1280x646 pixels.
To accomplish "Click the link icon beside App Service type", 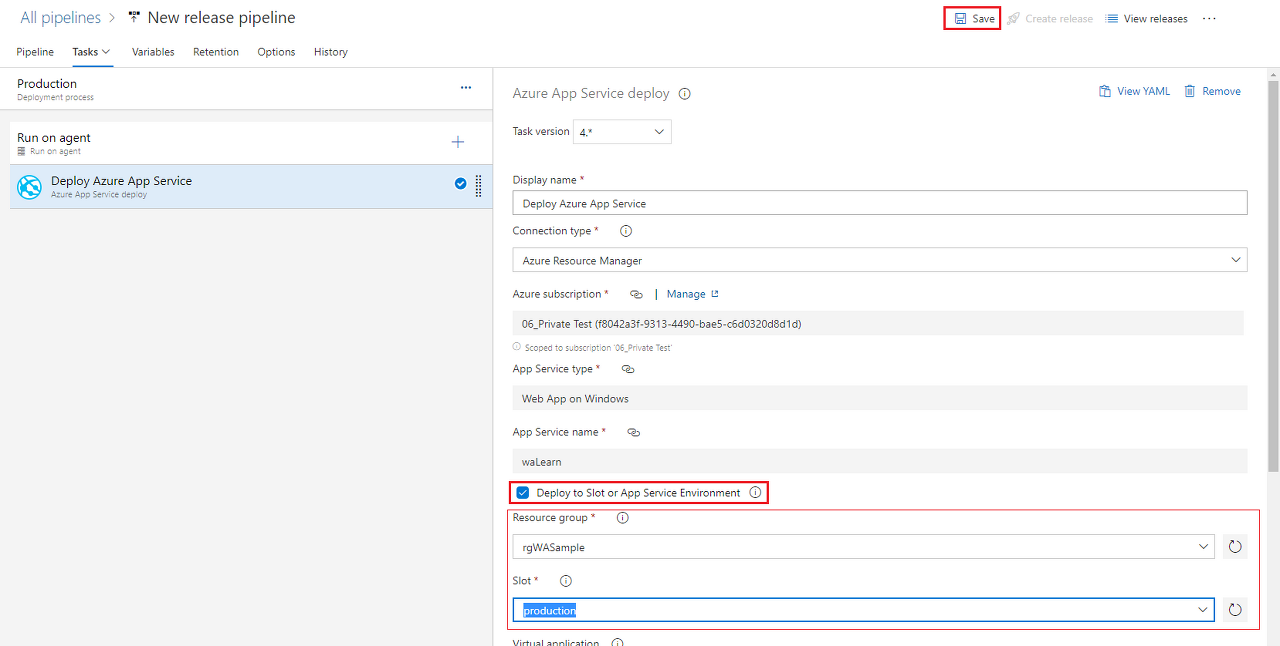I will [x=628, y=369].
